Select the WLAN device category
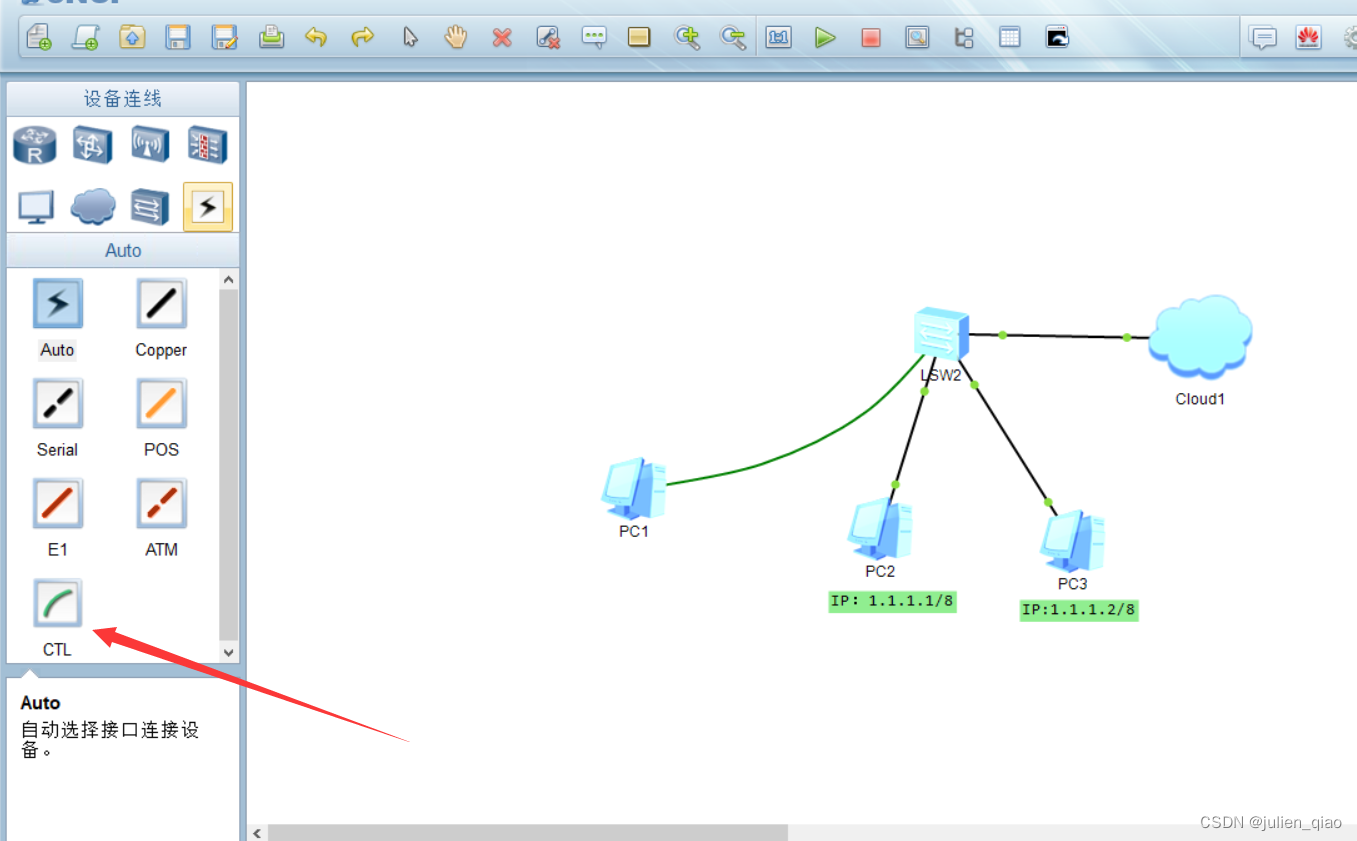Image resolution: width=1357 pixels, height=841 pixels. click(150, 146)
